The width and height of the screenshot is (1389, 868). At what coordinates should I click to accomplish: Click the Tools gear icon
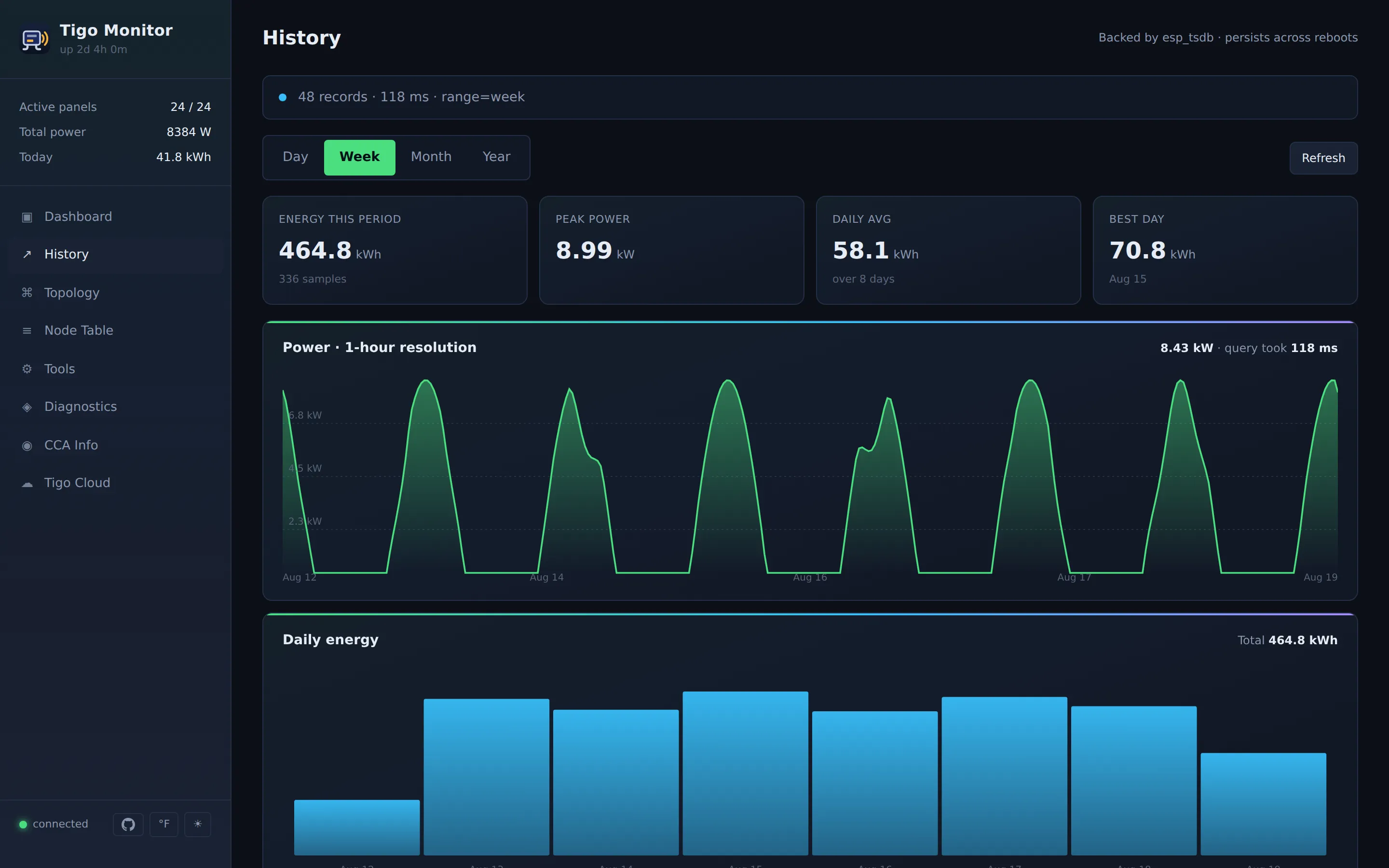[x=27, y=369]
